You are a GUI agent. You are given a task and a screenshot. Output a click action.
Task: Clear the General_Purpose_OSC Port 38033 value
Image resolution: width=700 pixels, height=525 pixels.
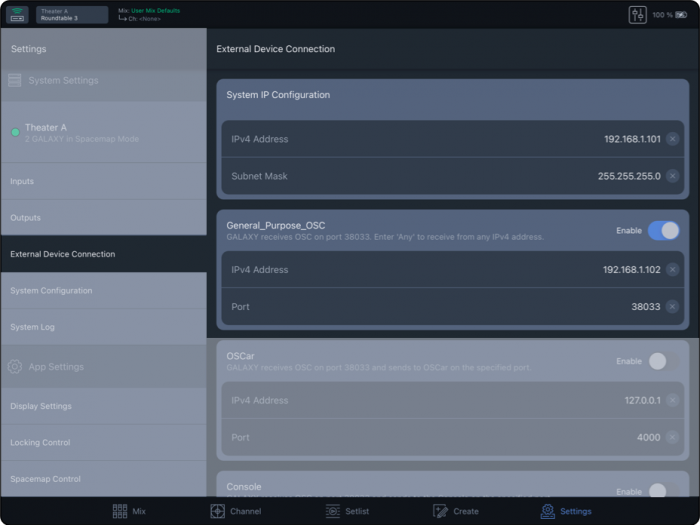pos(672,307)
